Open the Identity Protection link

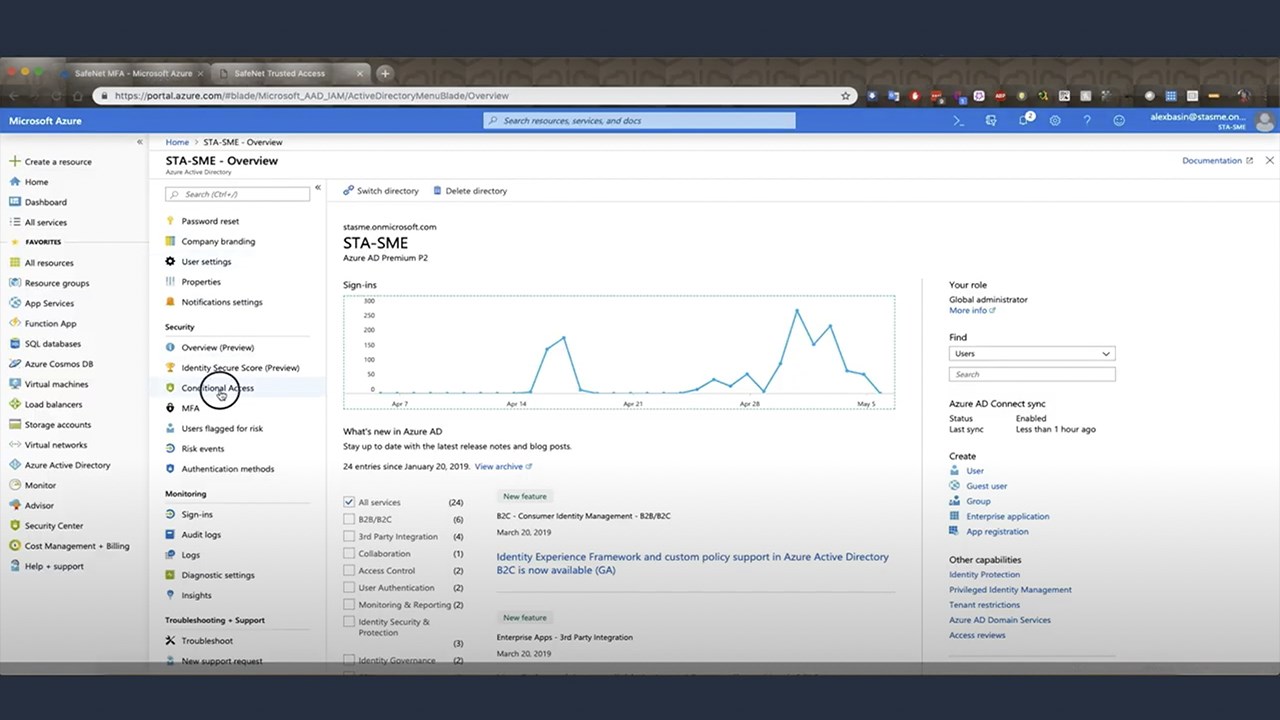pos(985,574)
